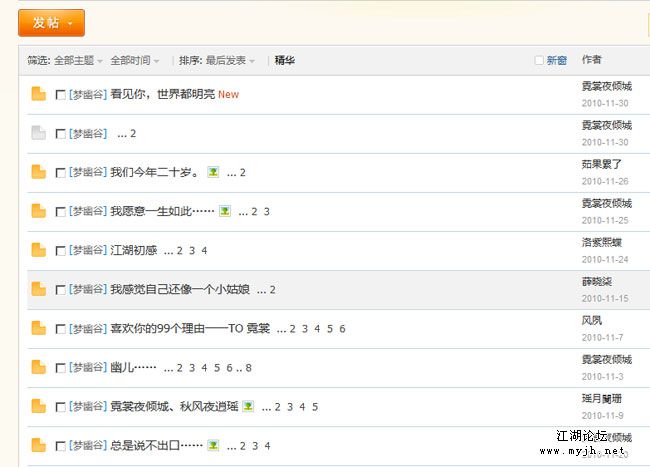Click folder icon for 总是说不出口 thread
Image resolution: width=650 pixels, height=467 pixels.
(39, 445)
